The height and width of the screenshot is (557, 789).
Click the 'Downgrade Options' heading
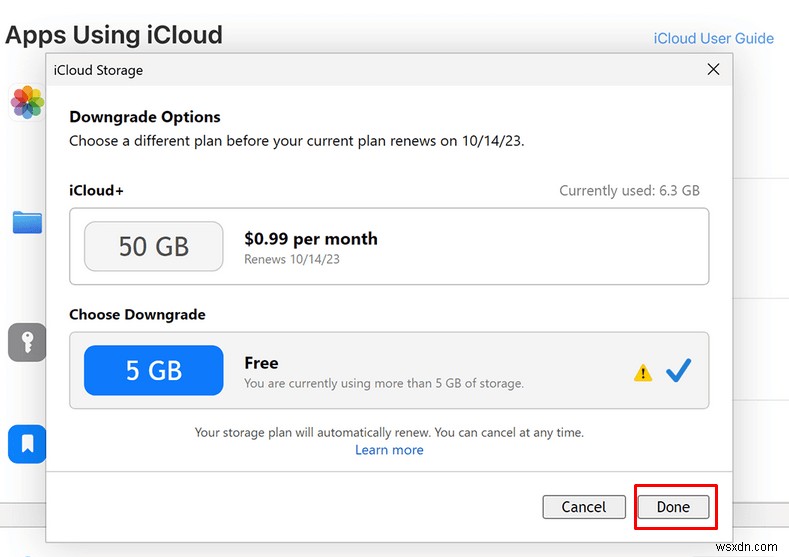coord(145,117)
